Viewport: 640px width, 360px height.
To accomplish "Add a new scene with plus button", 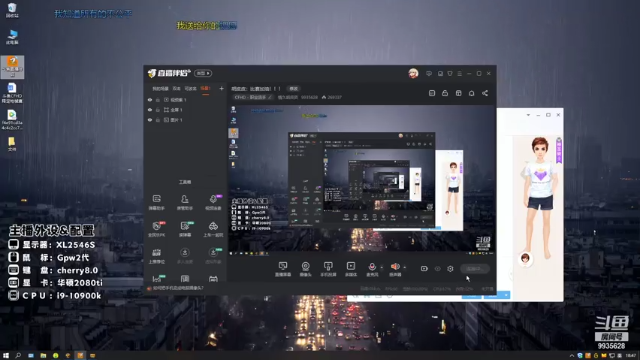I will (x=222, y=89).
